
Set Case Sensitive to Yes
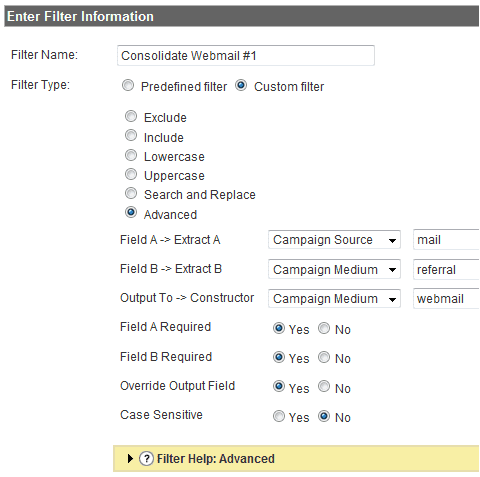279,416
